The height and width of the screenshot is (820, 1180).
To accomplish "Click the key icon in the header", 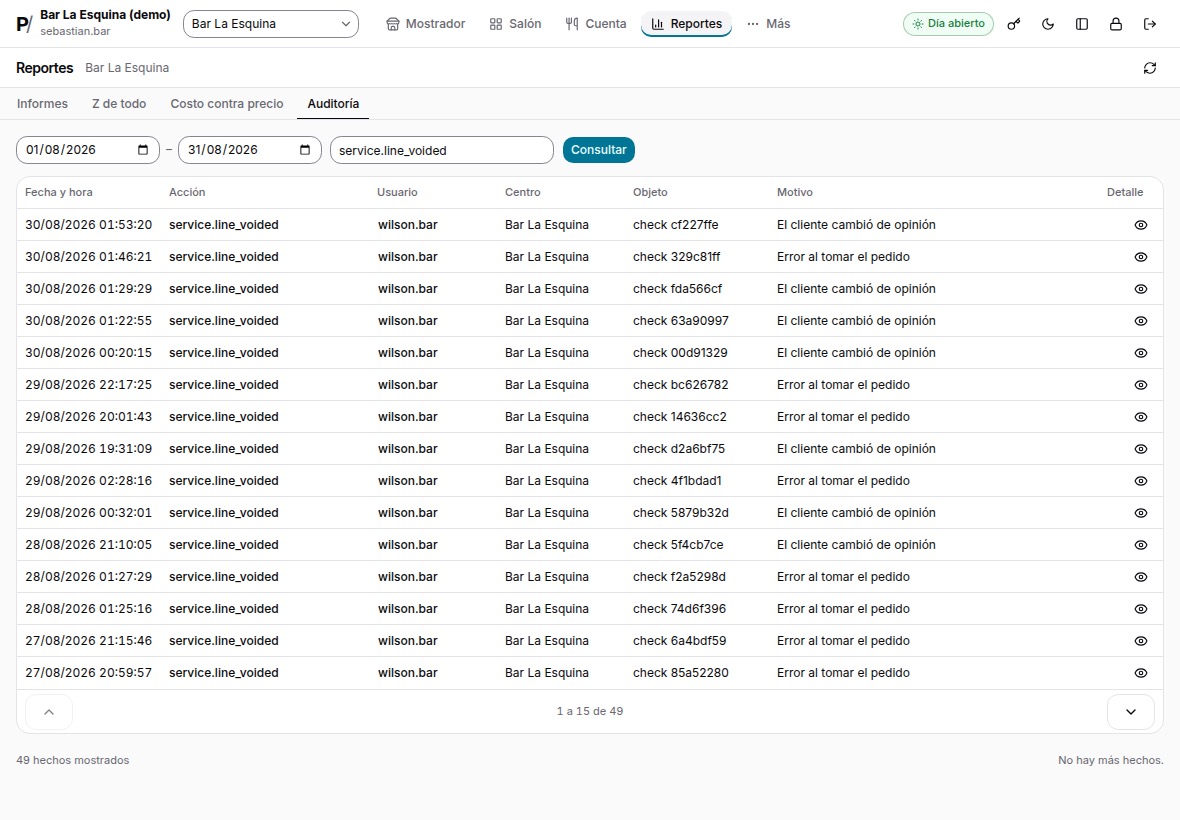I will (x=1014, y=24).
